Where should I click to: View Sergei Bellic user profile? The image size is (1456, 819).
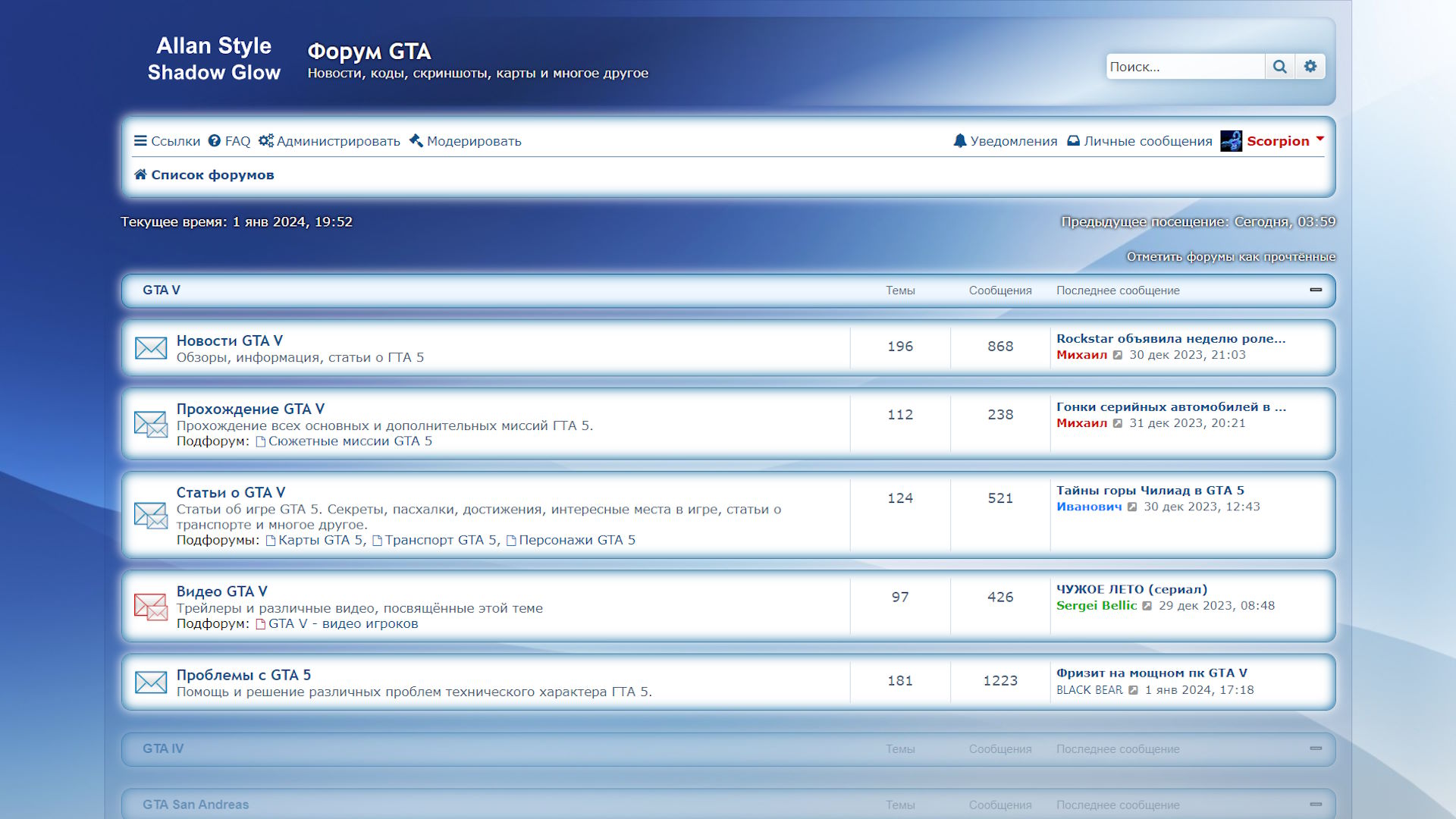pos(1097,606)
